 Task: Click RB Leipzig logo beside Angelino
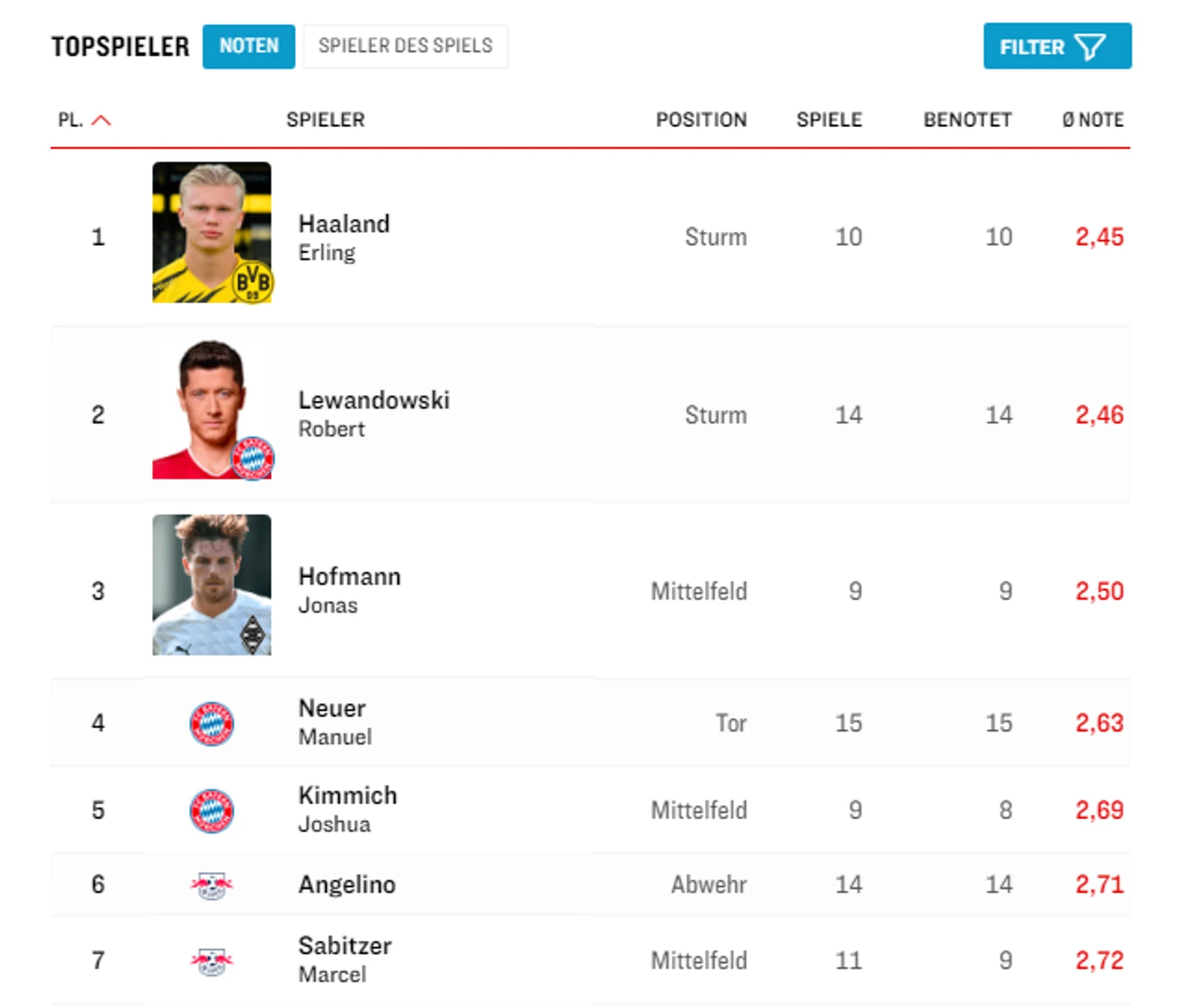click(x=212, y=885)
